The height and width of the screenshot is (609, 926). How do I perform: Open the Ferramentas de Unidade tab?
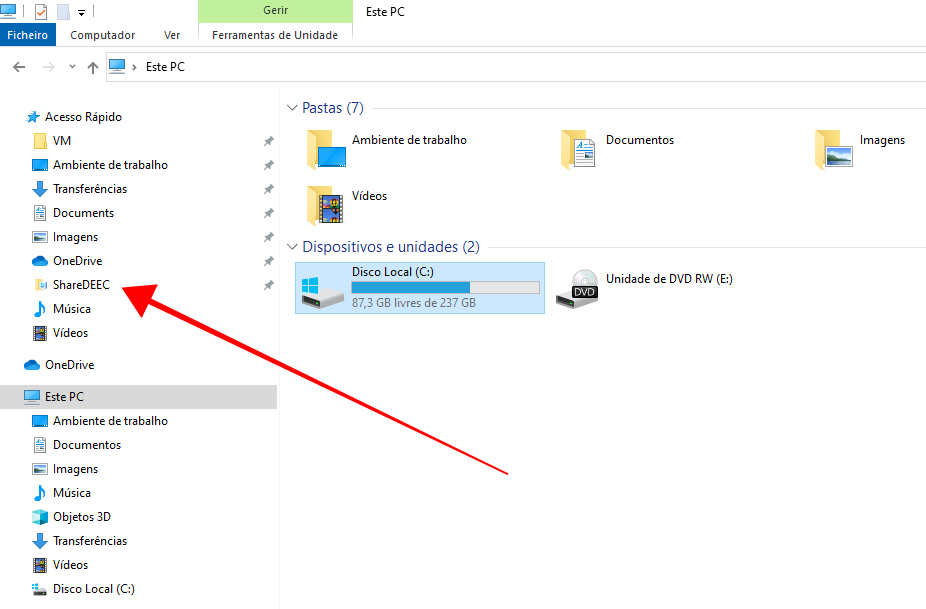point(275,35)
